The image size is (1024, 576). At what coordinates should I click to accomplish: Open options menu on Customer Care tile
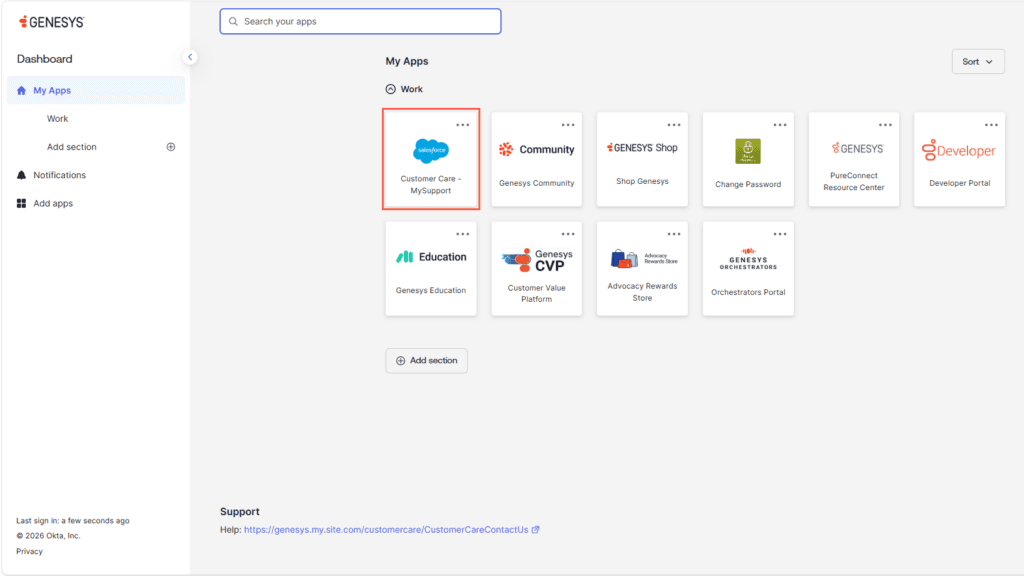click(462, 125)
